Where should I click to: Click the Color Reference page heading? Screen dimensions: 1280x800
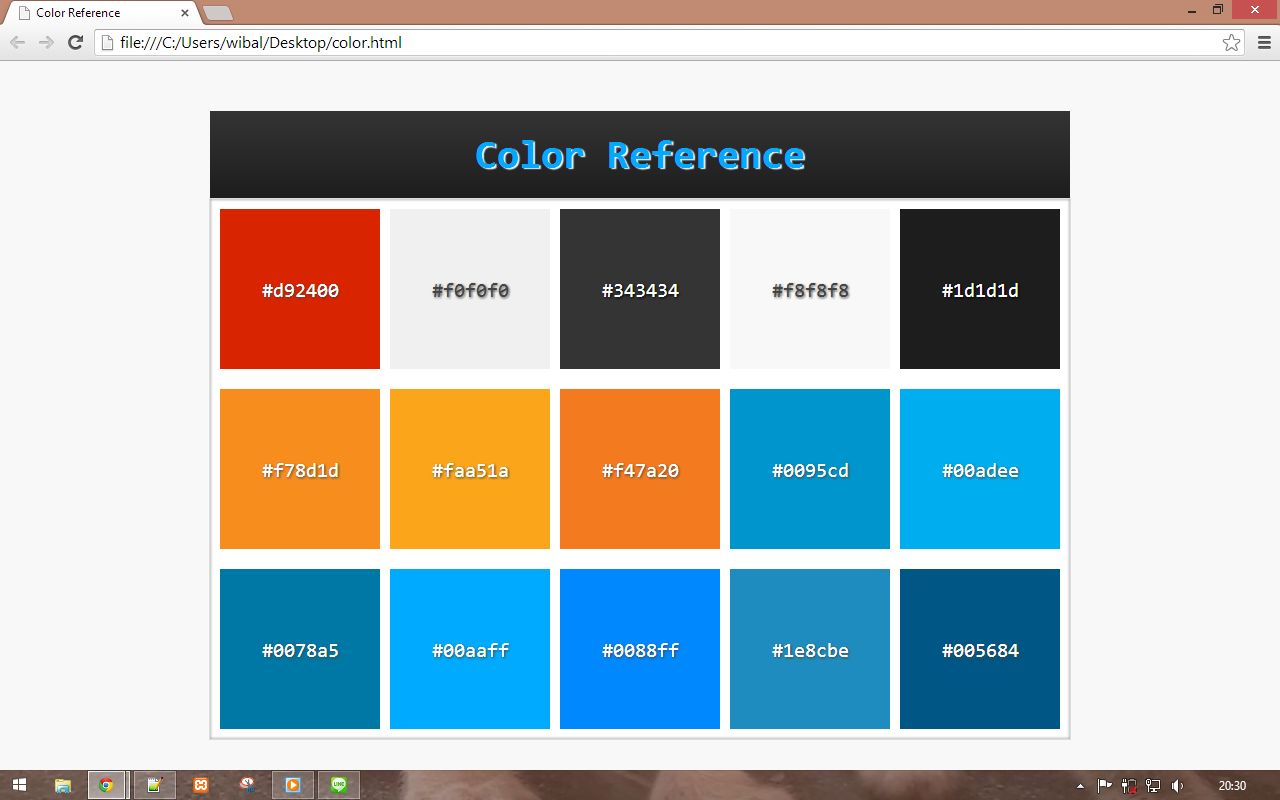point(640,156)
